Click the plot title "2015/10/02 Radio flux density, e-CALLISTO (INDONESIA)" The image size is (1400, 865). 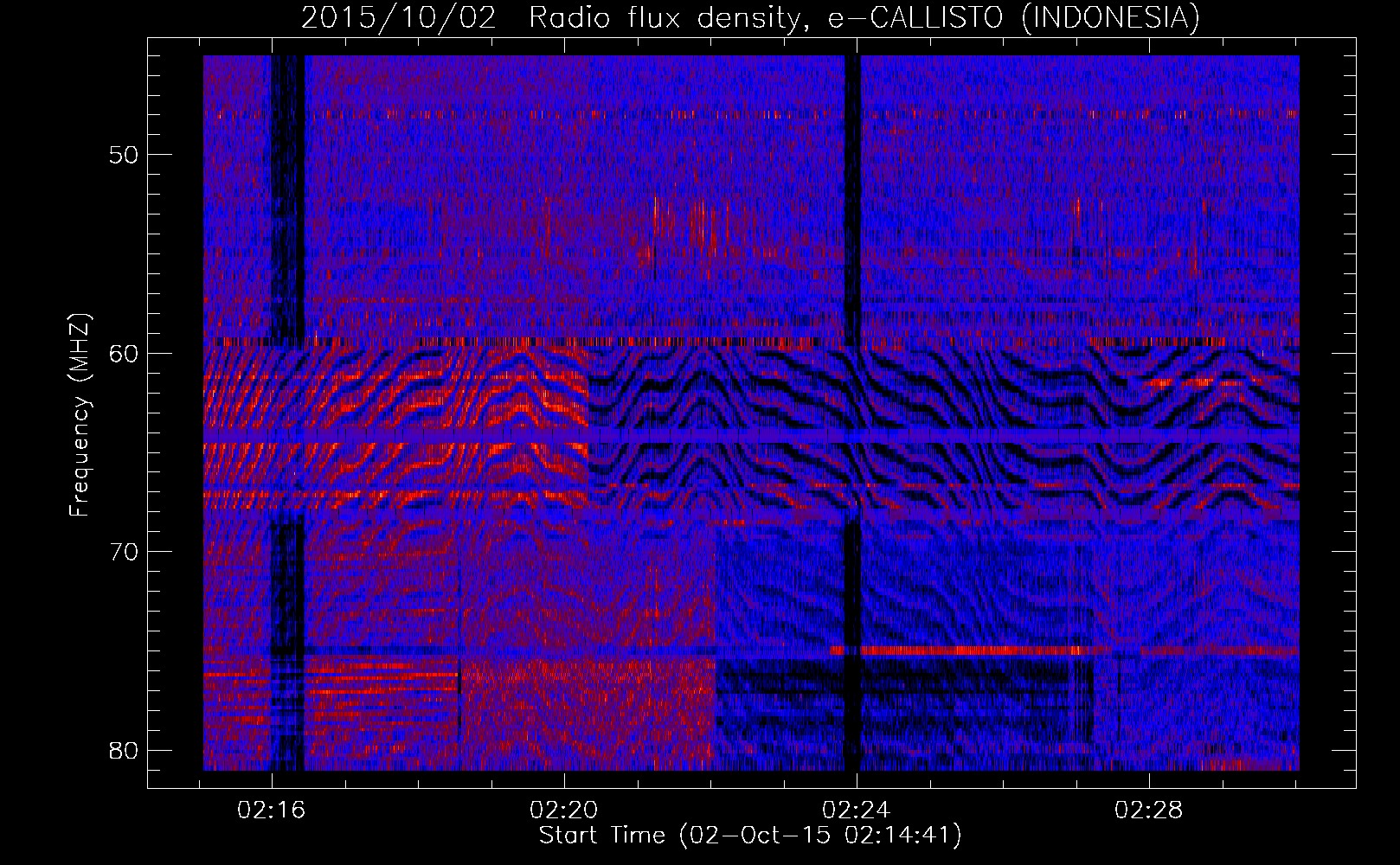click(x=750, y=18)
